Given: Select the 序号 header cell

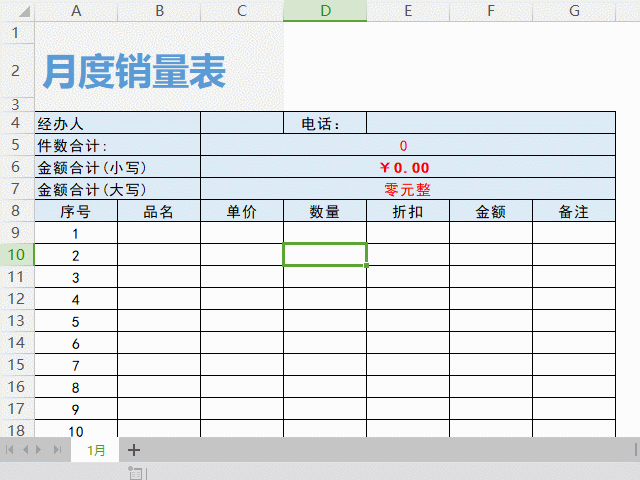Looking at the screenshot, I should click(x=76, y=211).
